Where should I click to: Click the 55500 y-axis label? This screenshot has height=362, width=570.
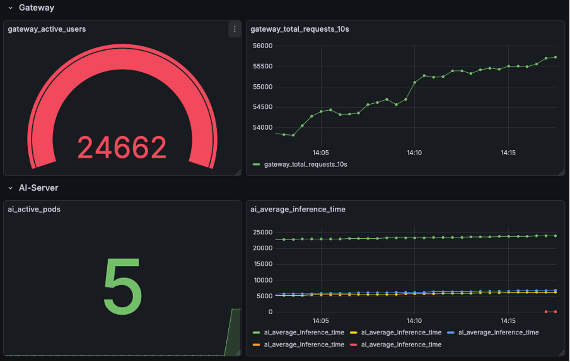[262, 67]
